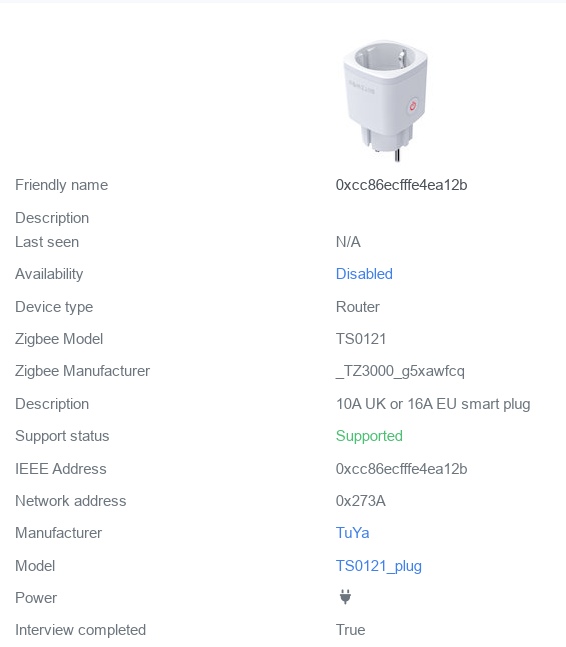Open the TuYa manufacturer link
This screenshot has width=566, height=647.
coord(352,533)
